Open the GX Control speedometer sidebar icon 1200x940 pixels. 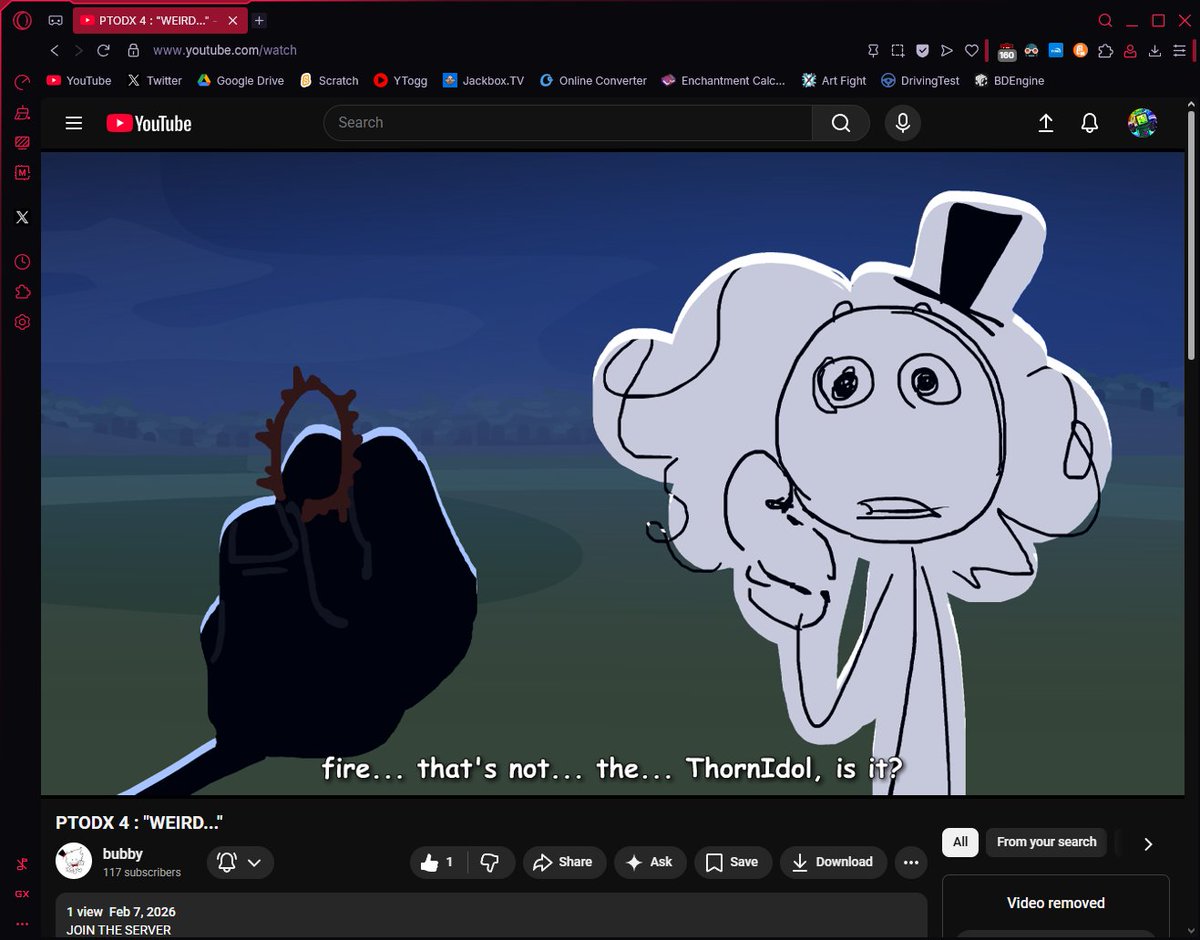click(22, 82)
